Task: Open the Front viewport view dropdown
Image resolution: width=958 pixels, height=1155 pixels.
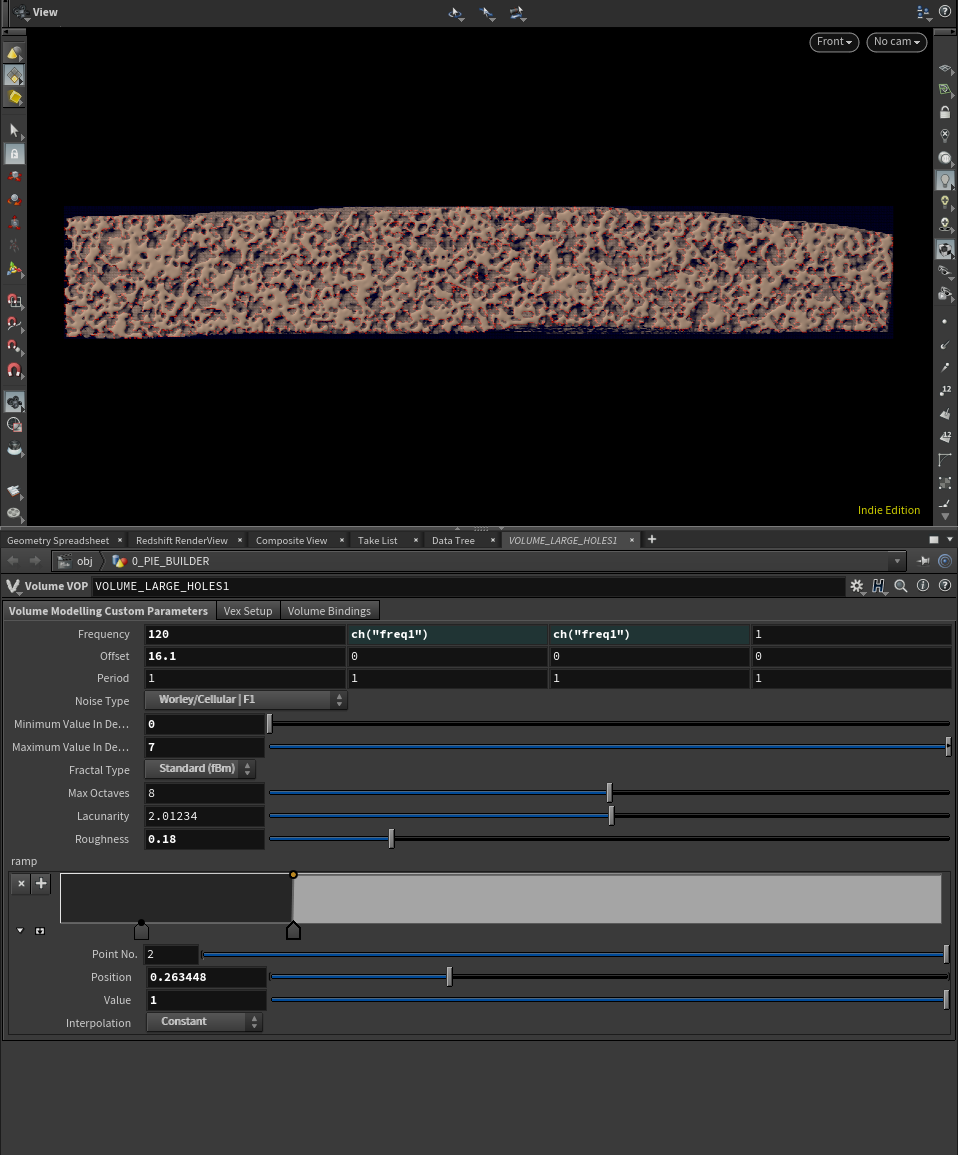Action: pos(834,42)
